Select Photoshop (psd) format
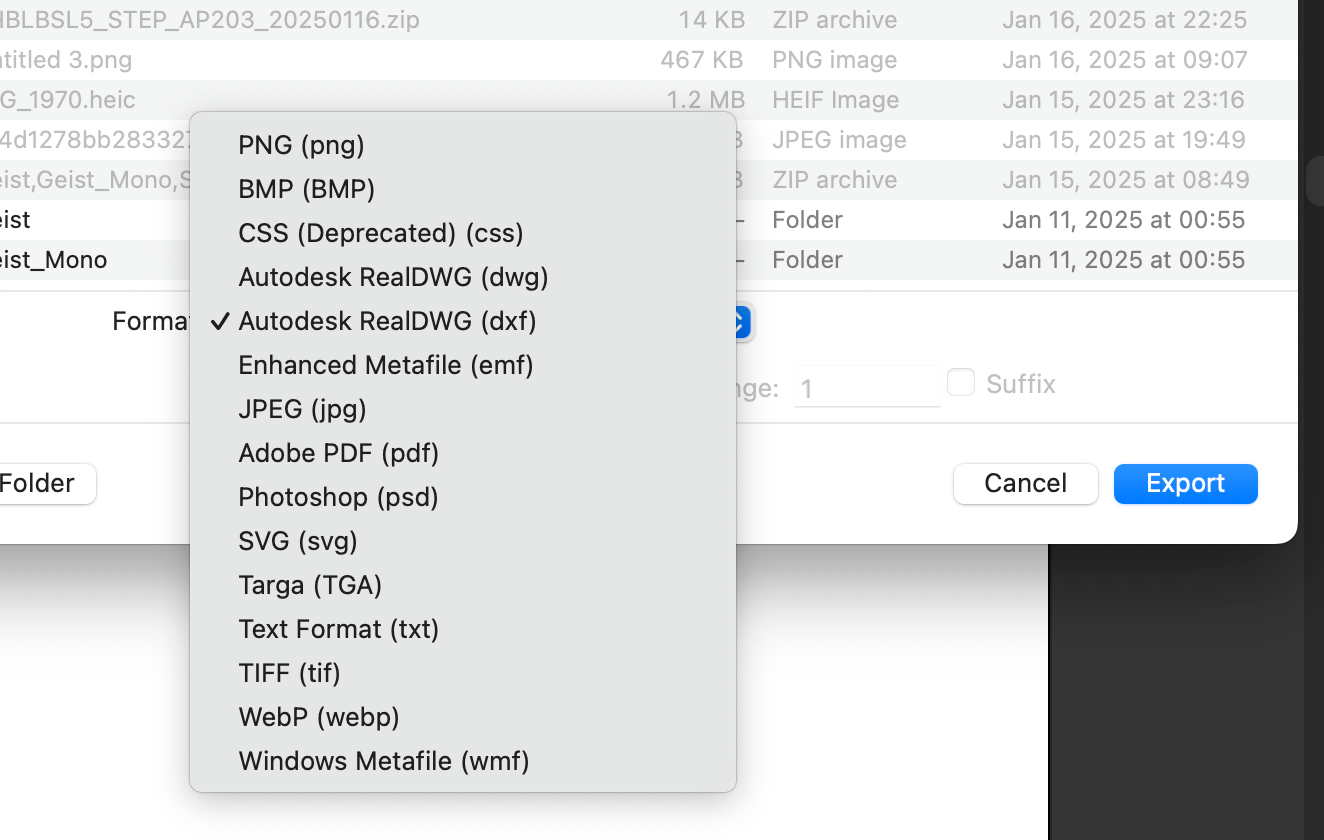Screen dimensions: 1324x840 click(338, 497)
